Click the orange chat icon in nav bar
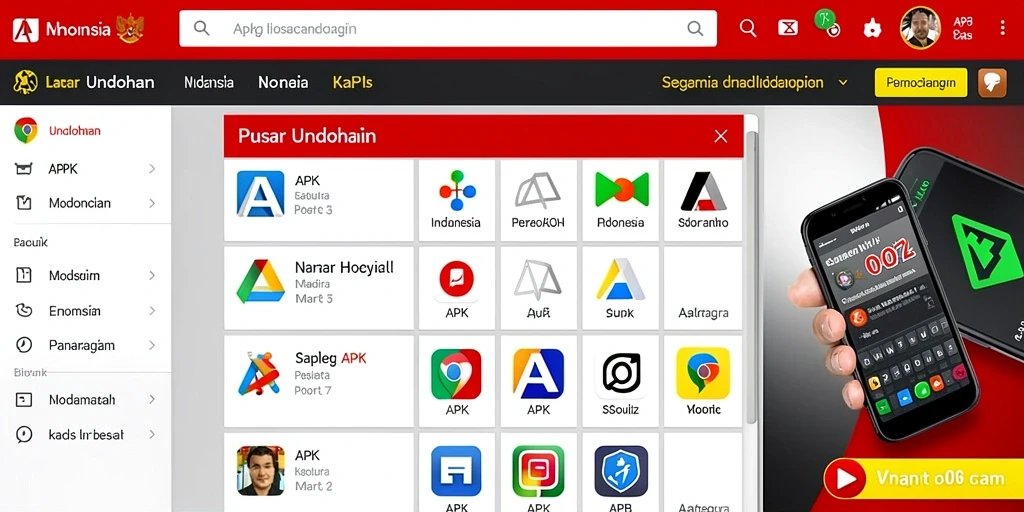Screen dimensions: 1024x512 tap(992, 83)
